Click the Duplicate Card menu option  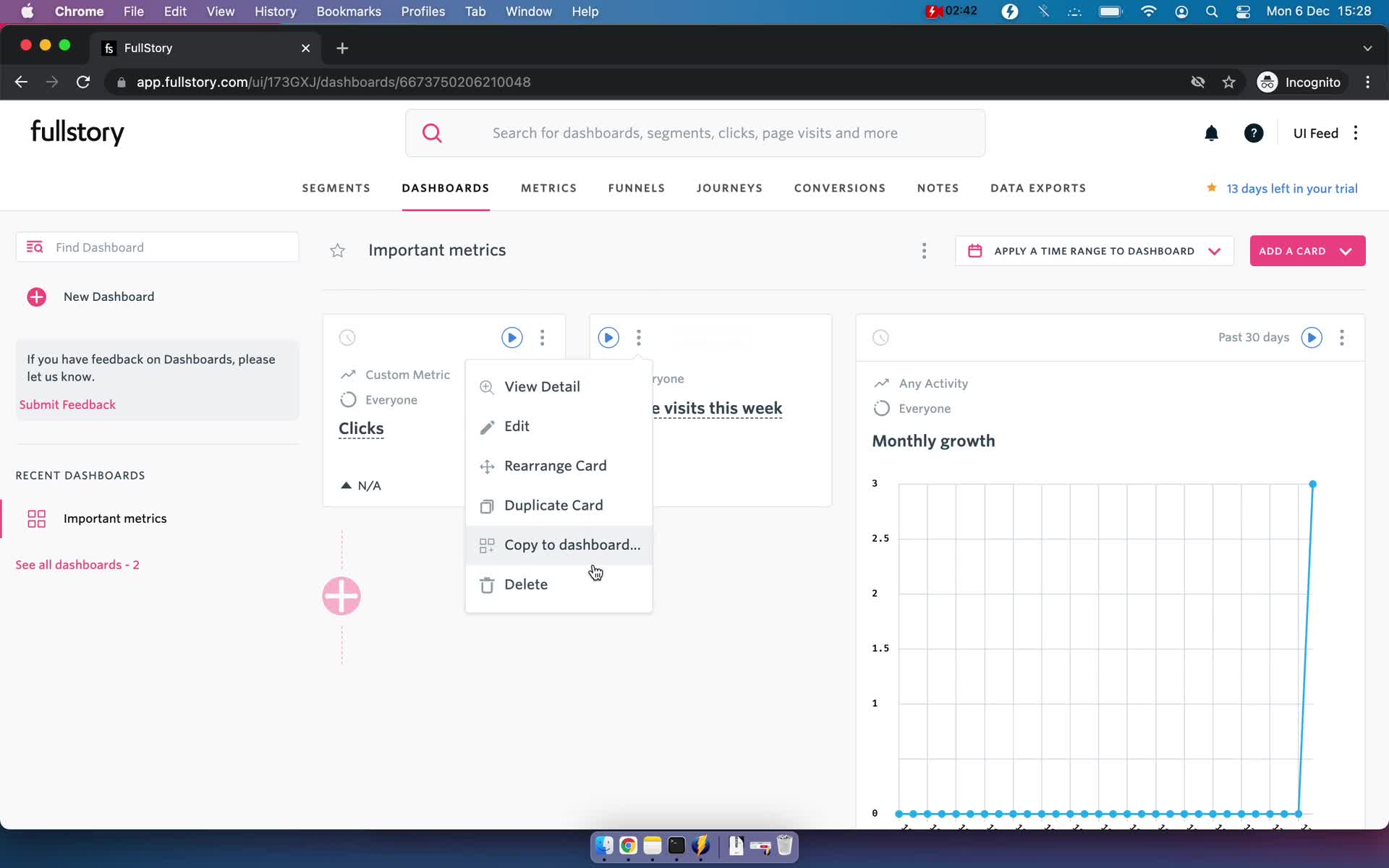pyautogui.click(x=554, y=505)
